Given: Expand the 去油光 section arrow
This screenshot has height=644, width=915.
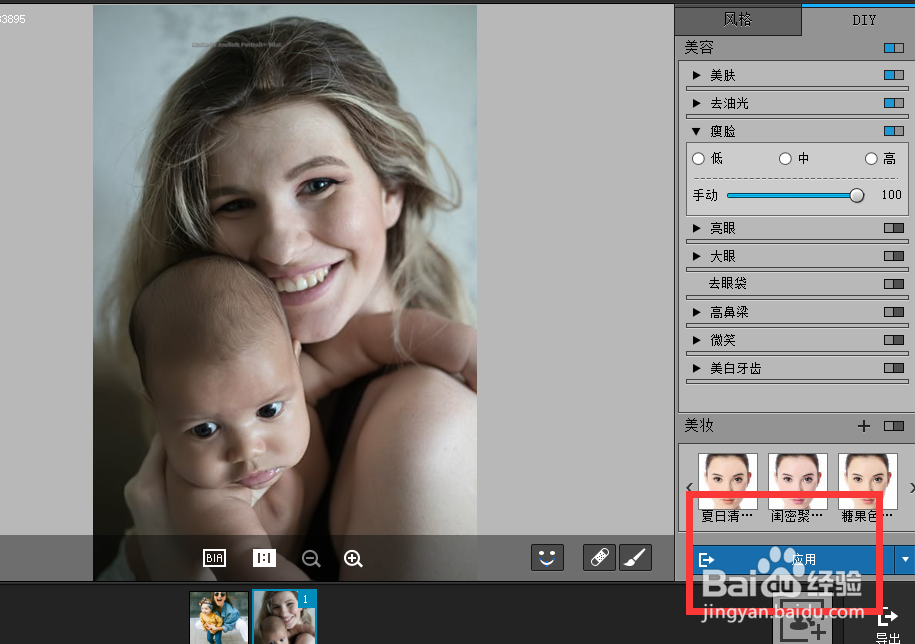Looking at the screenshot, I should click(696, 103).
